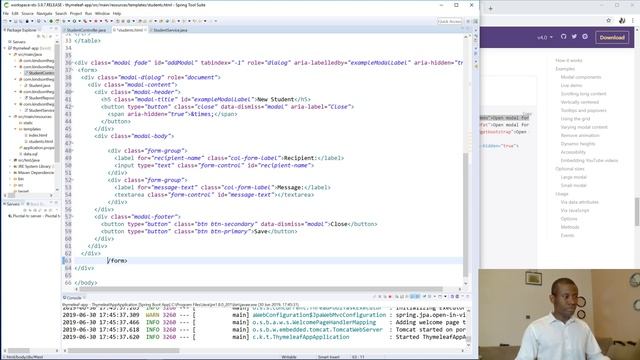The height and width of the screenshot is (360, 640).
Task: Minimize the Package Explorer view
Action: pos(52,29)
